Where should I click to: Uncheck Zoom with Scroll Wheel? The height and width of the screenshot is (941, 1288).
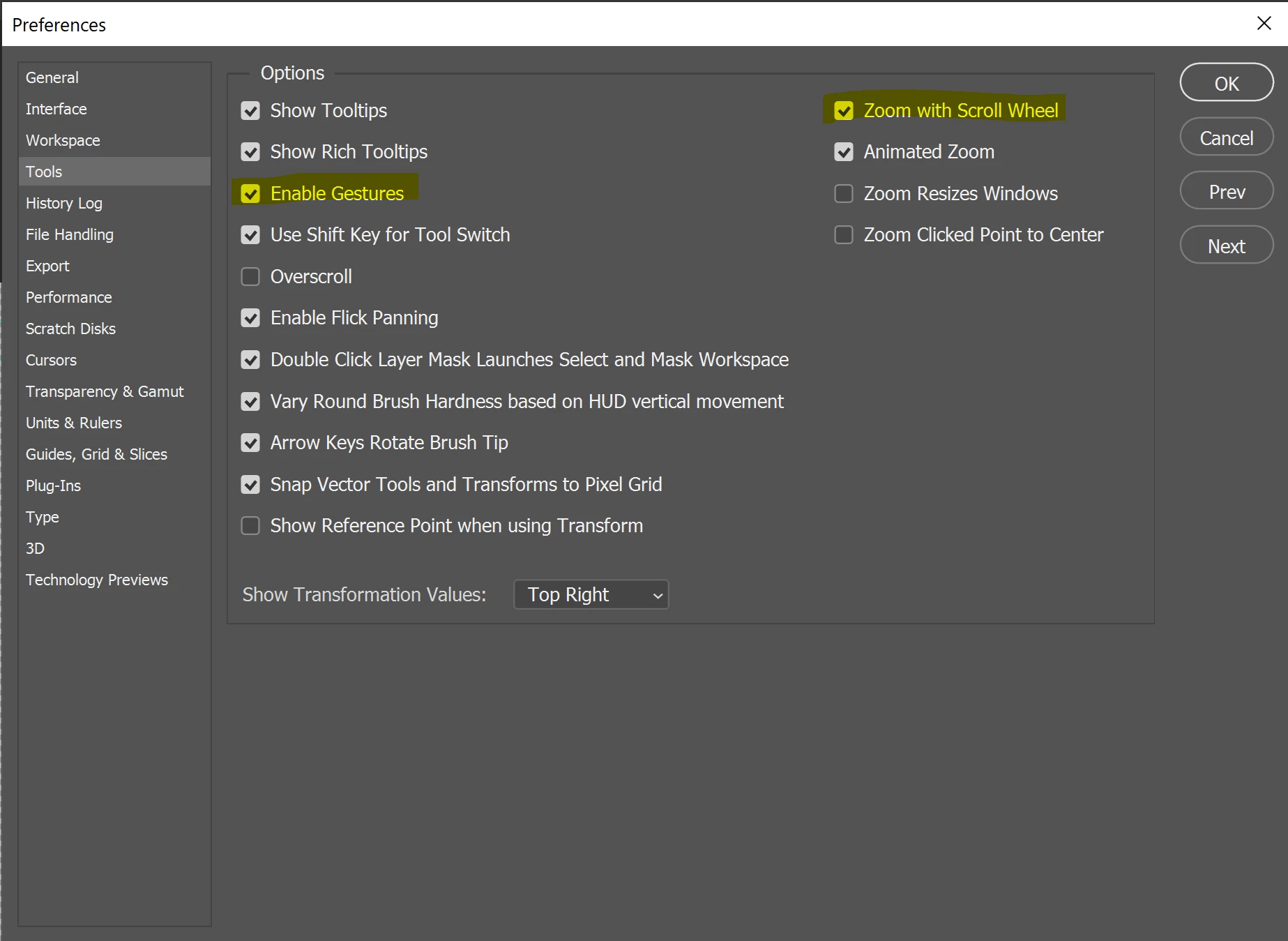(844, 111)
